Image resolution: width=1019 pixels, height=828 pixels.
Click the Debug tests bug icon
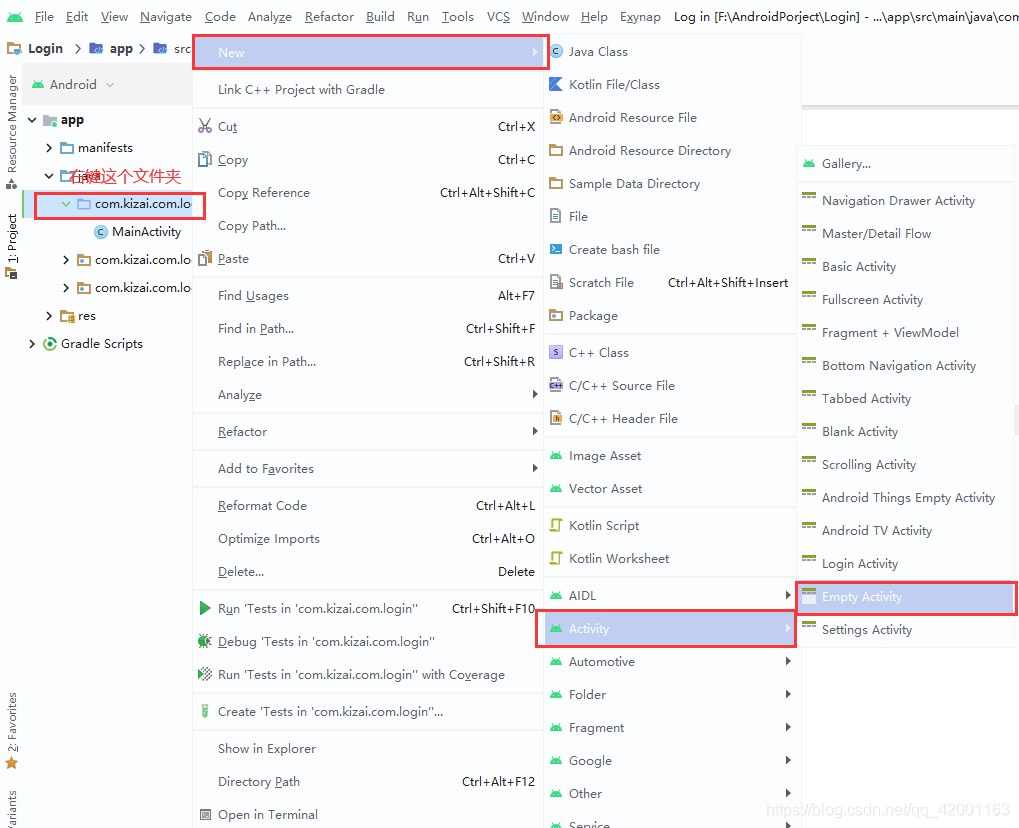(x=205, y=641)
